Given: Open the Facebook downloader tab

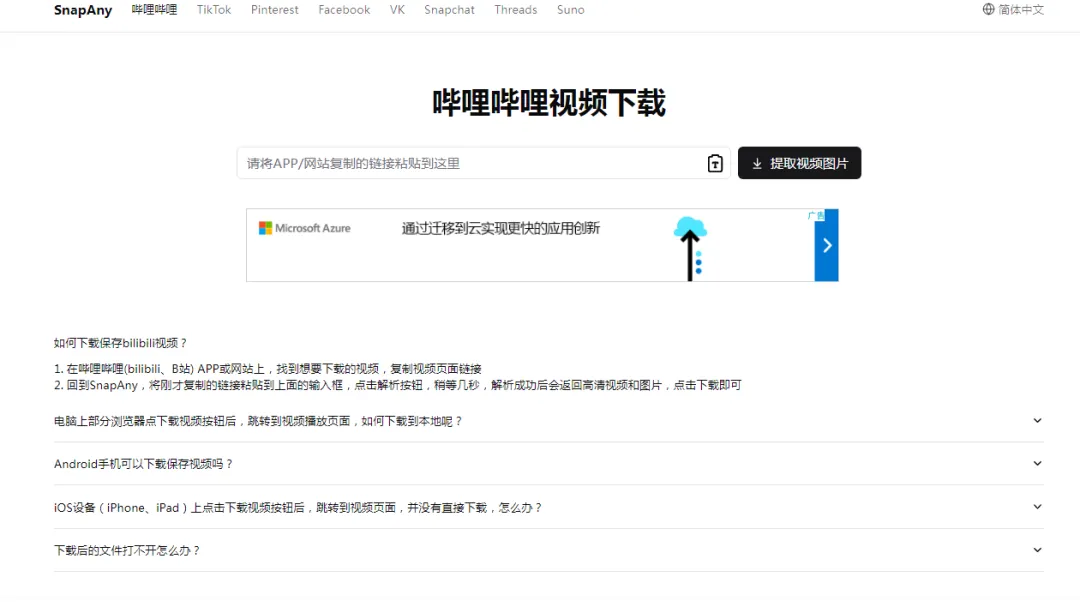Looking at the screenshot, I should click(x=344, y=10).
